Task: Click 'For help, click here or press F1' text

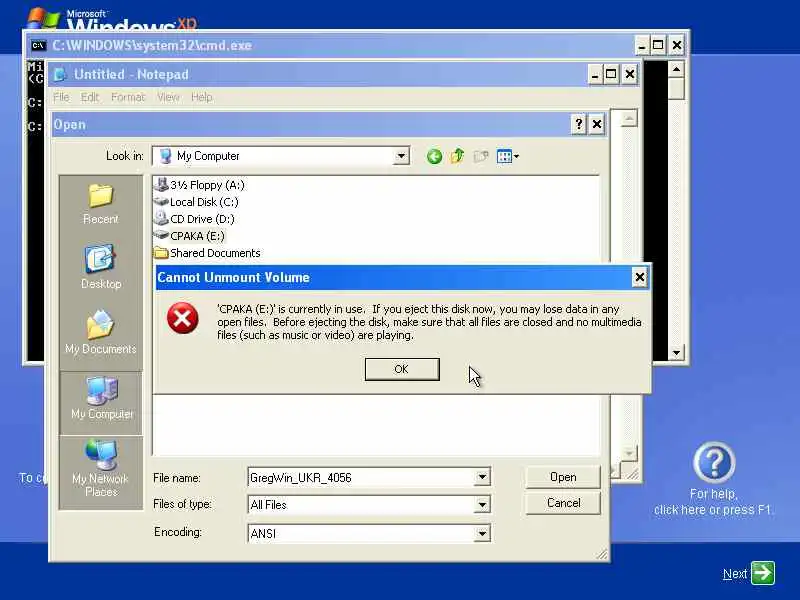Action: [713, 502]
